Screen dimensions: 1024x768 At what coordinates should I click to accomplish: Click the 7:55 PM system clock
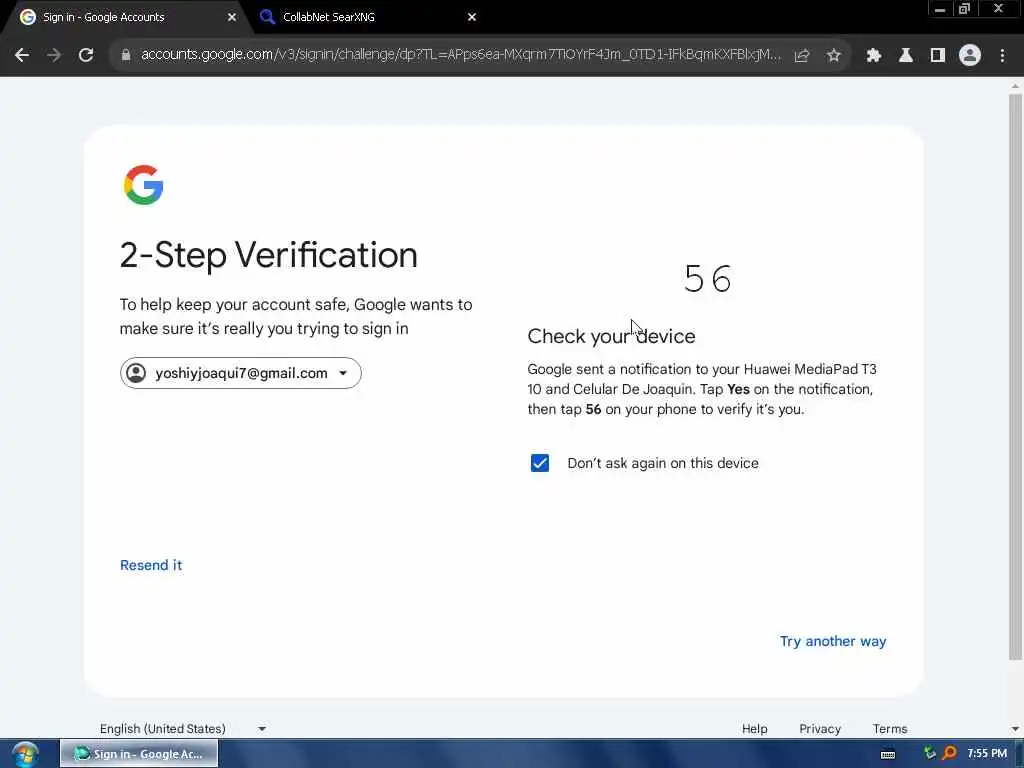tap(987, 754)
